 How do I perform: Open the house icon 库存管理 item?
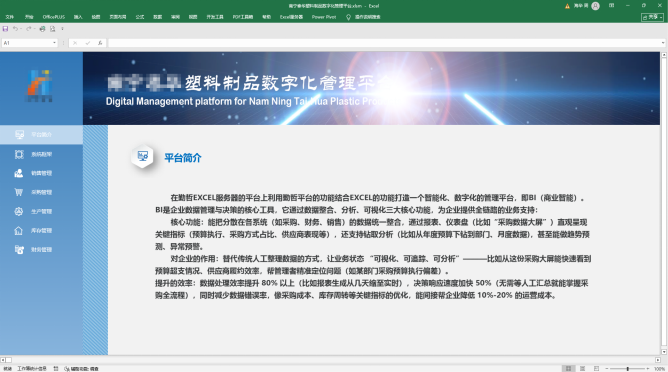19,231
